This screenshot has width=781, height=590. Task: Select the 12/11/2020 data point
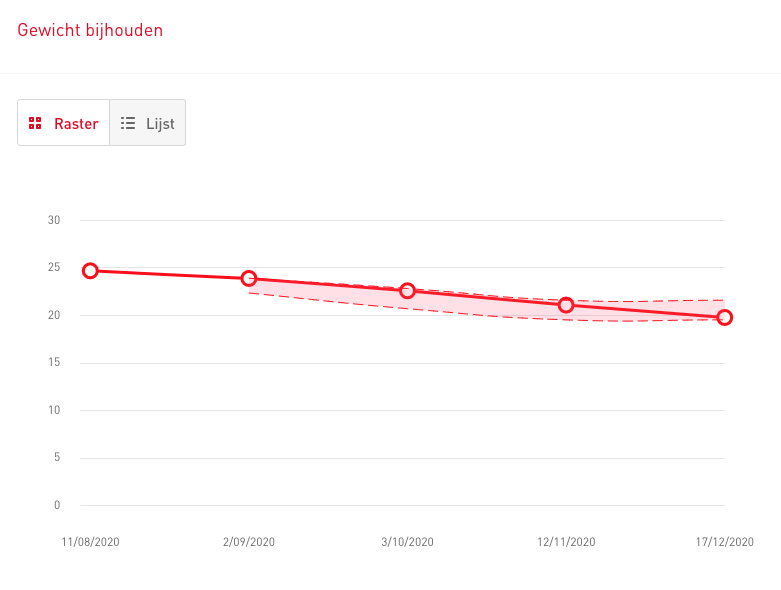(x=566, y=305)
